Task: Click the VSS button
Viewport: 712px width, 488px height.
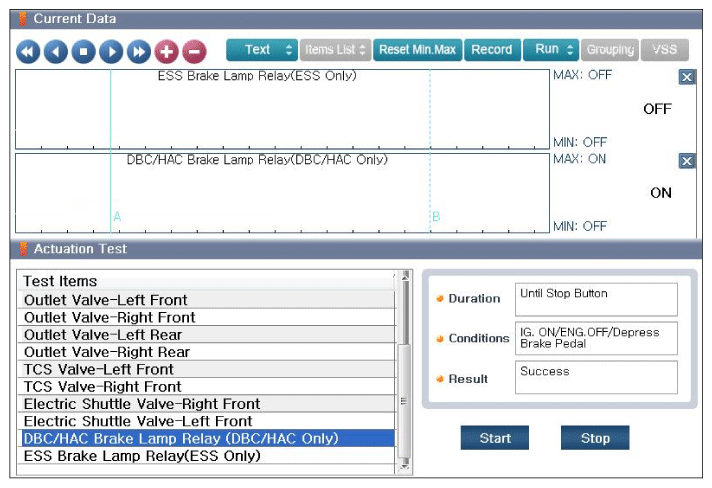Action: pyautogui.click(x=665, y=49)
